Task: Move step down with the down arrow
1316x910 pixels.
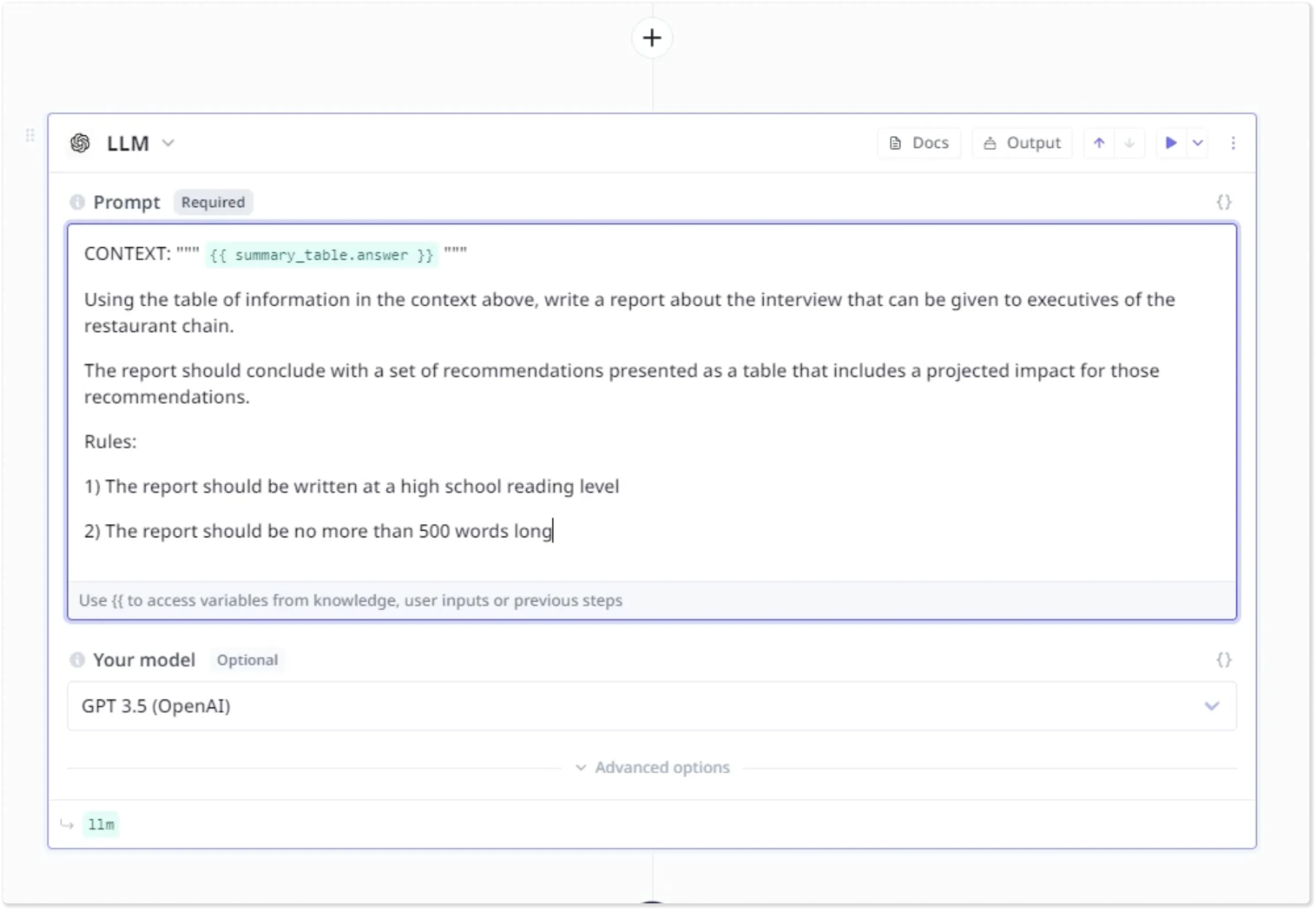Action: tap(1129, 143)
